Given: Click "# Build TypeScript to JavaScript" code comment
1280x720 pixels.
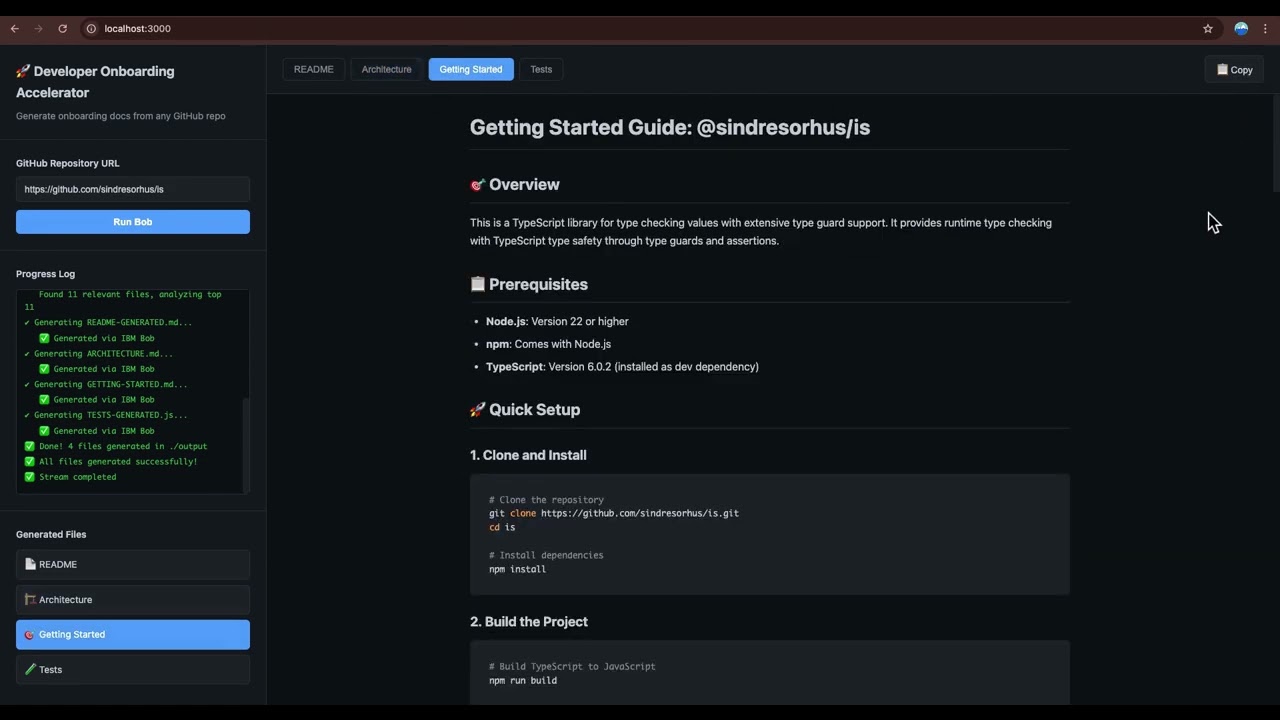Looking at the screenshot, I should click(572, 667).
